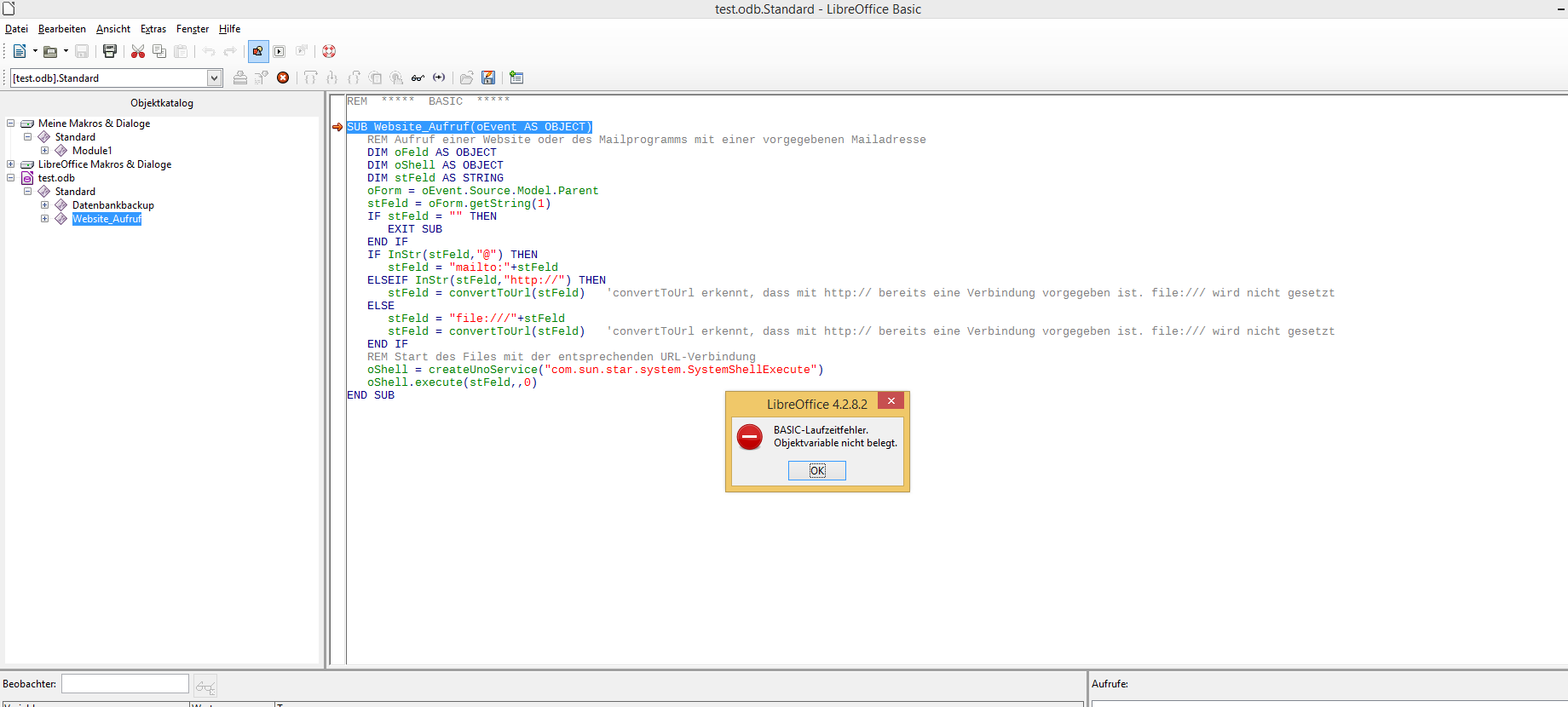Expand the Datenbankbackup module node
Image resolution: width=1568 pixels, height=707 pixels.
pyautogui.click(x=45, y=205)
